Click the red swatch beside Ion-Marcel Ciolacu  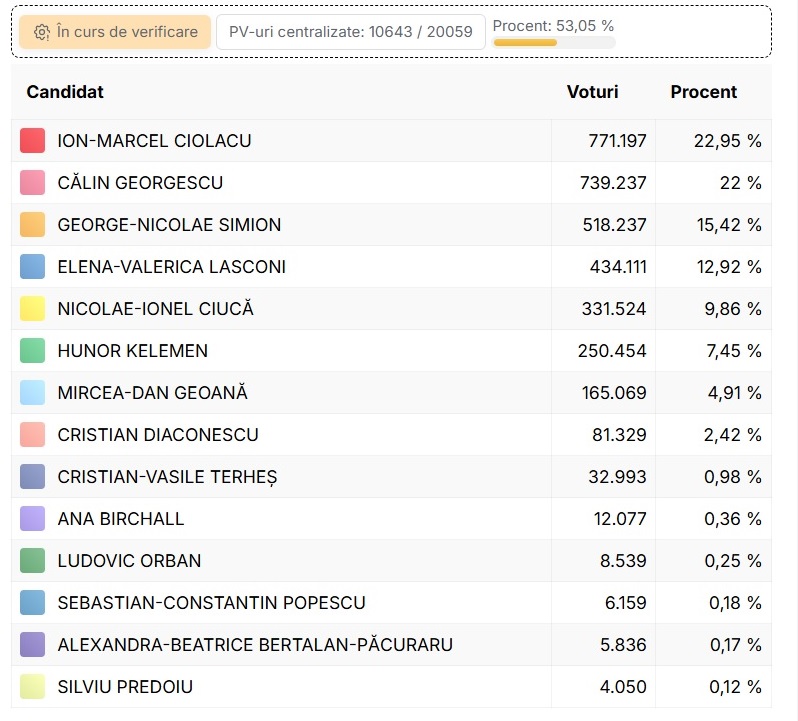(33, 141)
